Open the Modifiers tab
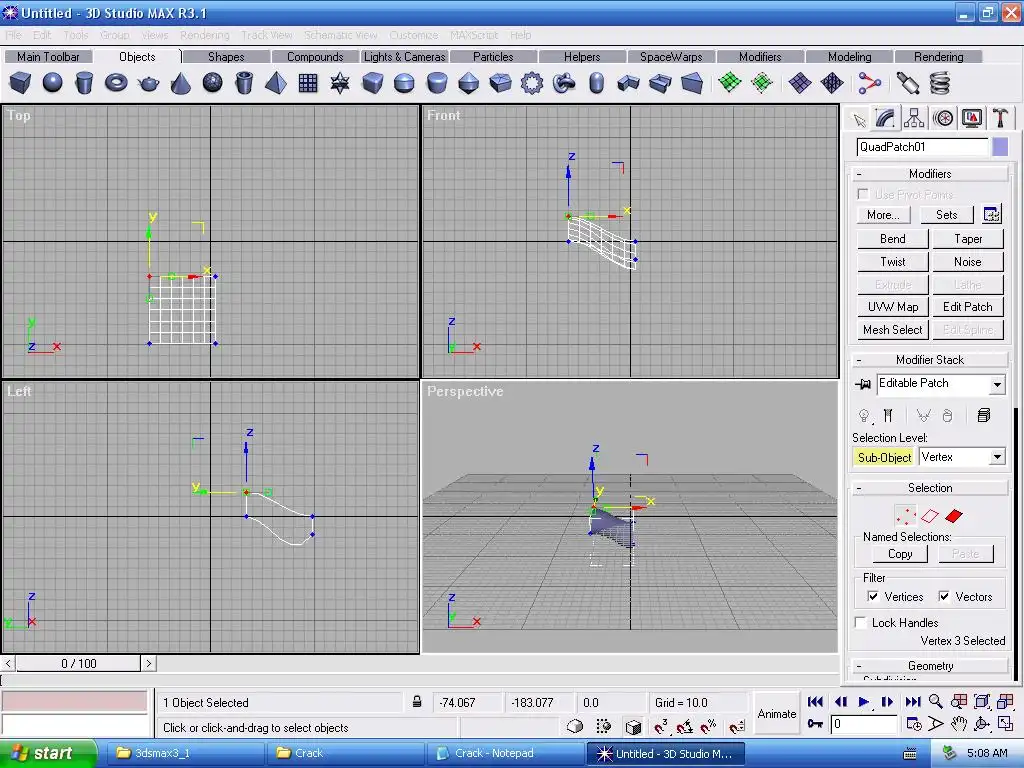This screenshot has width=1024, height=768. (x=760, y=57)
